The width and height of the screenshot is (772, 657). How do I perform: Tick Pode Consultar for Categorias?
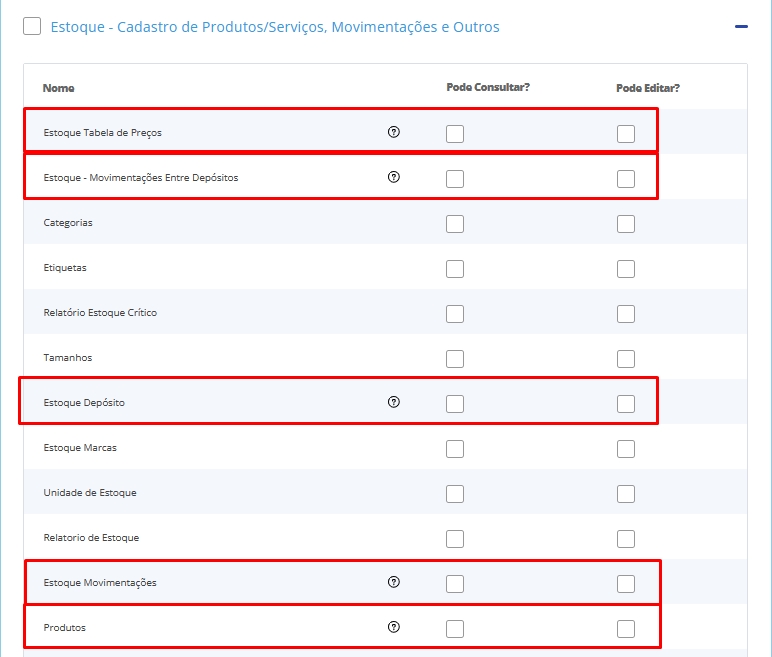coord(455,224)
